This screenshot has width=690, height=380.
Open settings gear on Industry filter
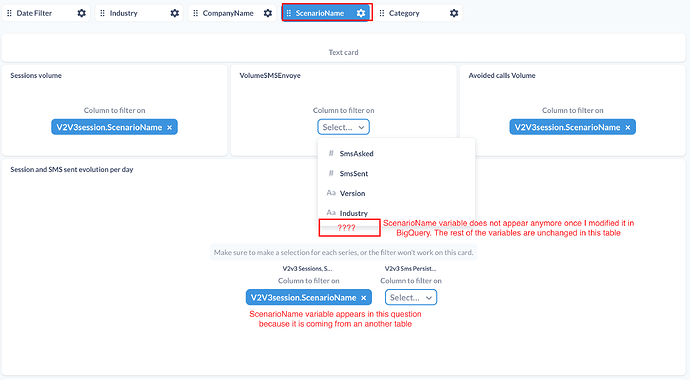[175, 13]
